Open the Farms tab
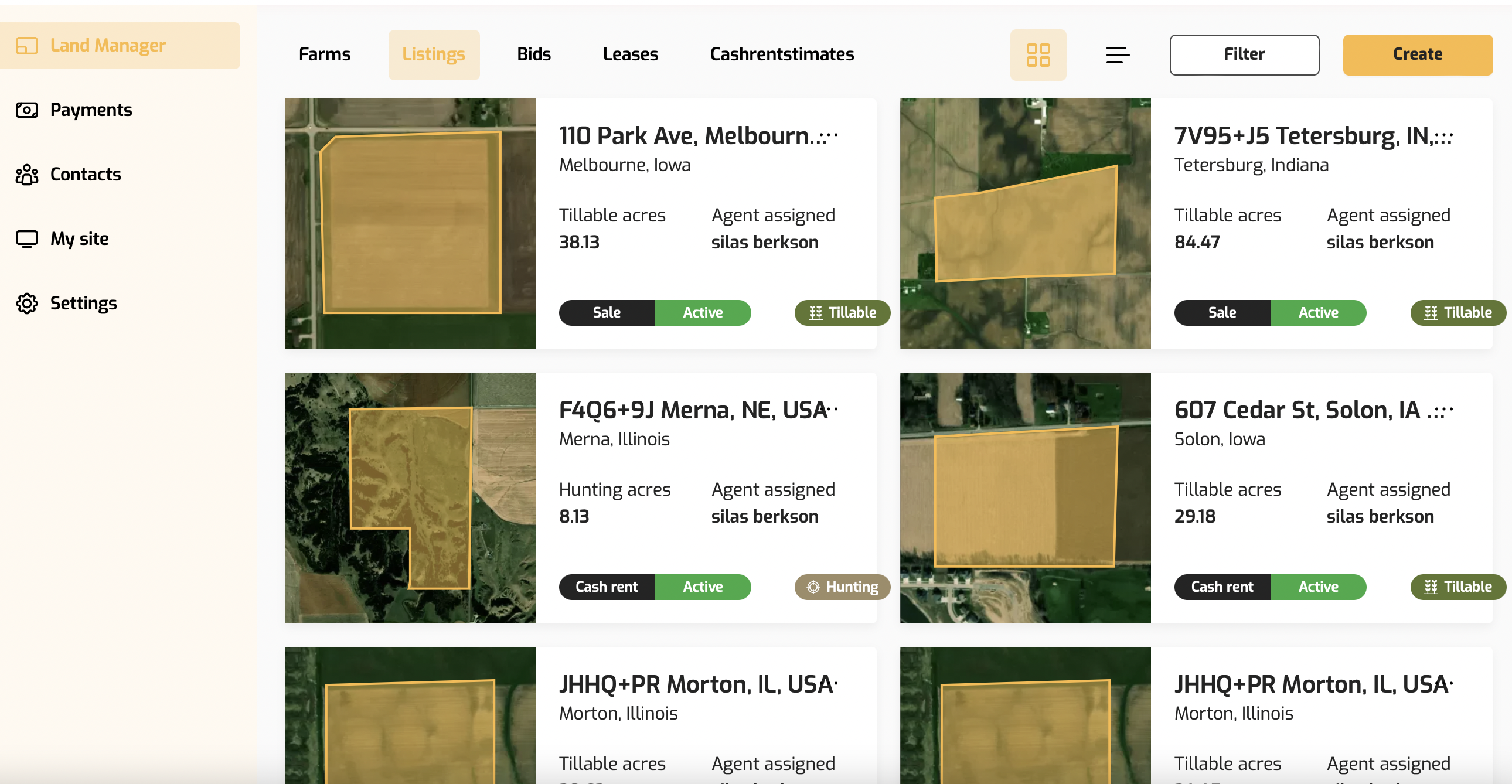 pyautogui.click(x=325, y=54)
